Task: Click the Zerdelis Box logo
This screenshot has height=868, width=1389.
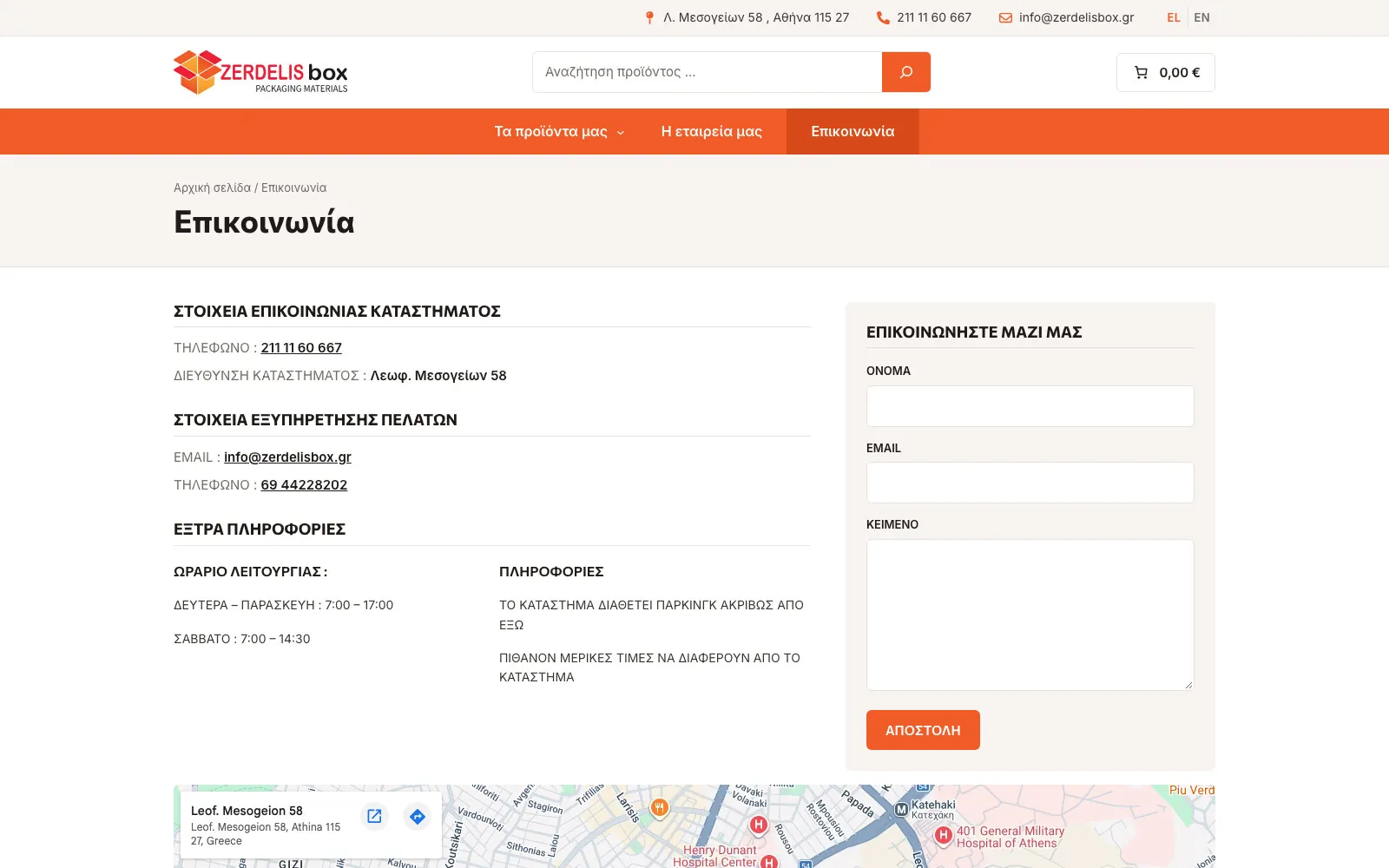Action: click(260, 72)
